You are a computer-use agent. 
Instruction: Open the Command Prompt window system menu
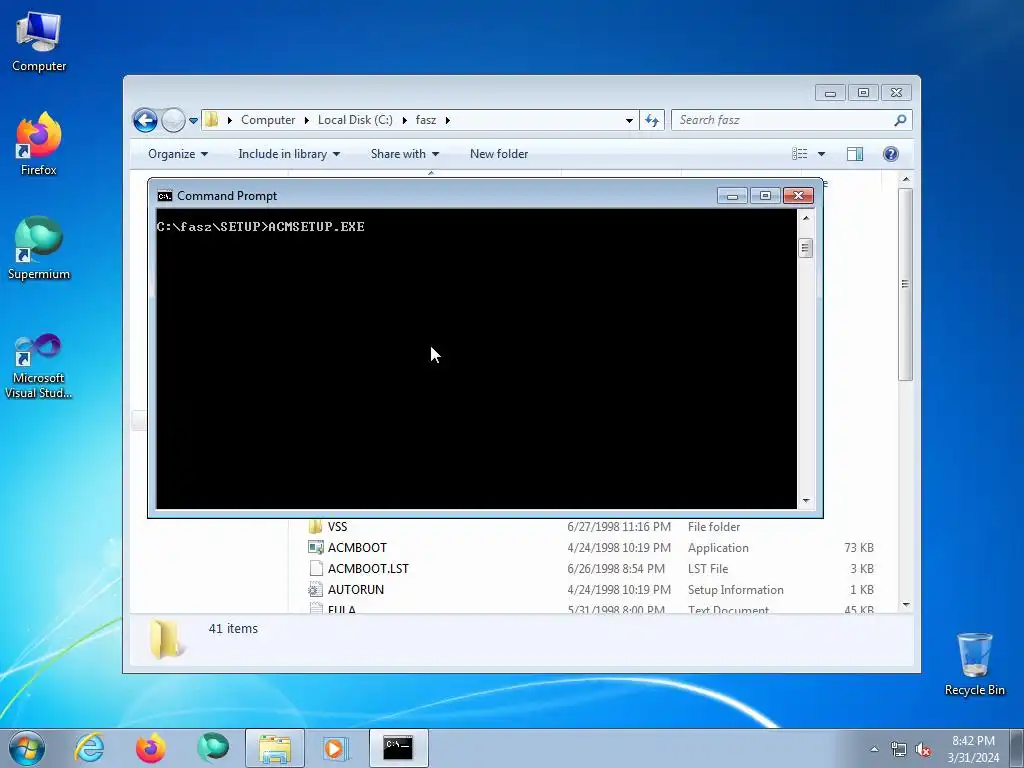click(x=165, y=196)
